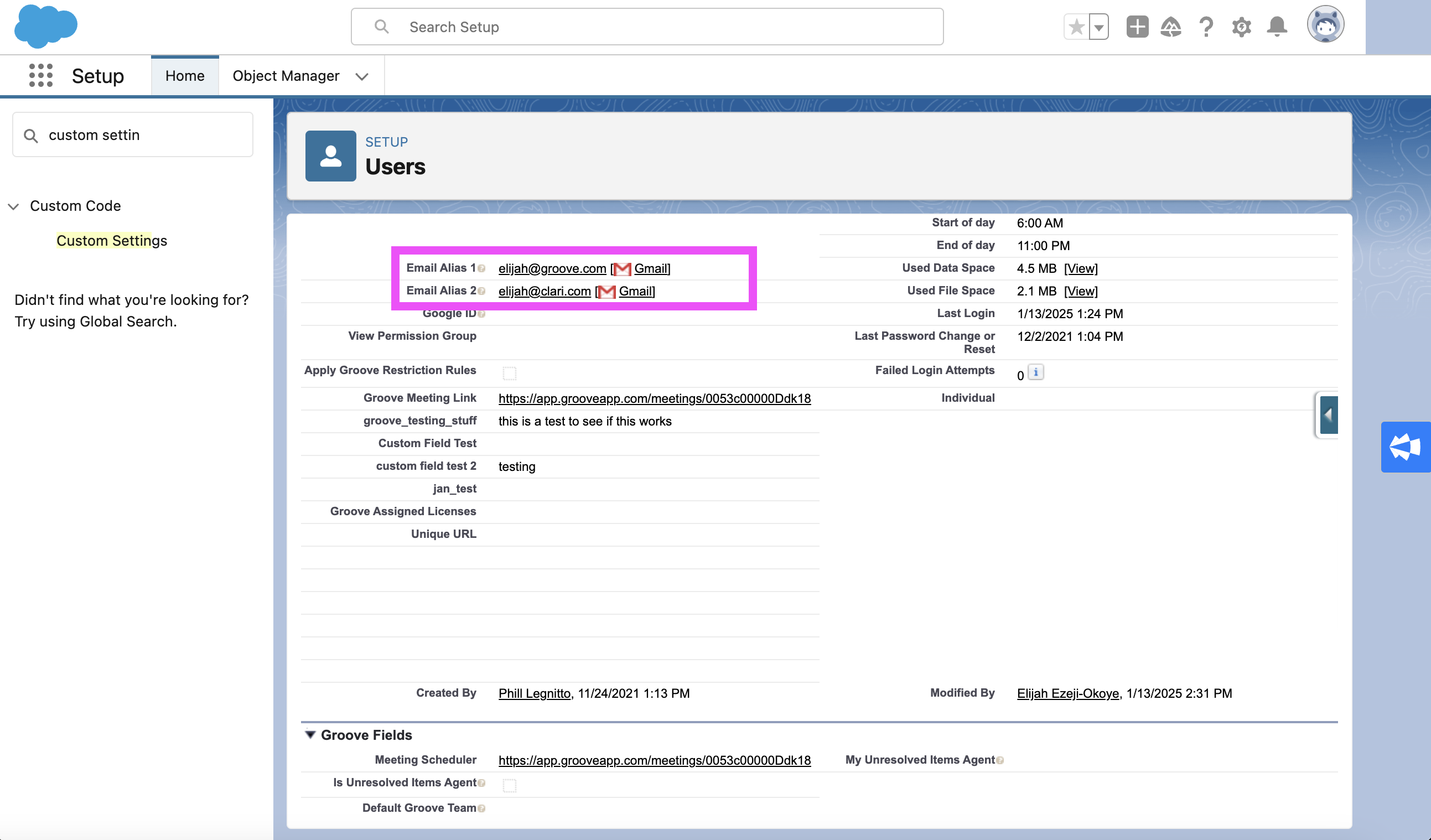Screen dimensions: 1431x840
Task: Open the Global Actions plus icon
Action: 1137,27
